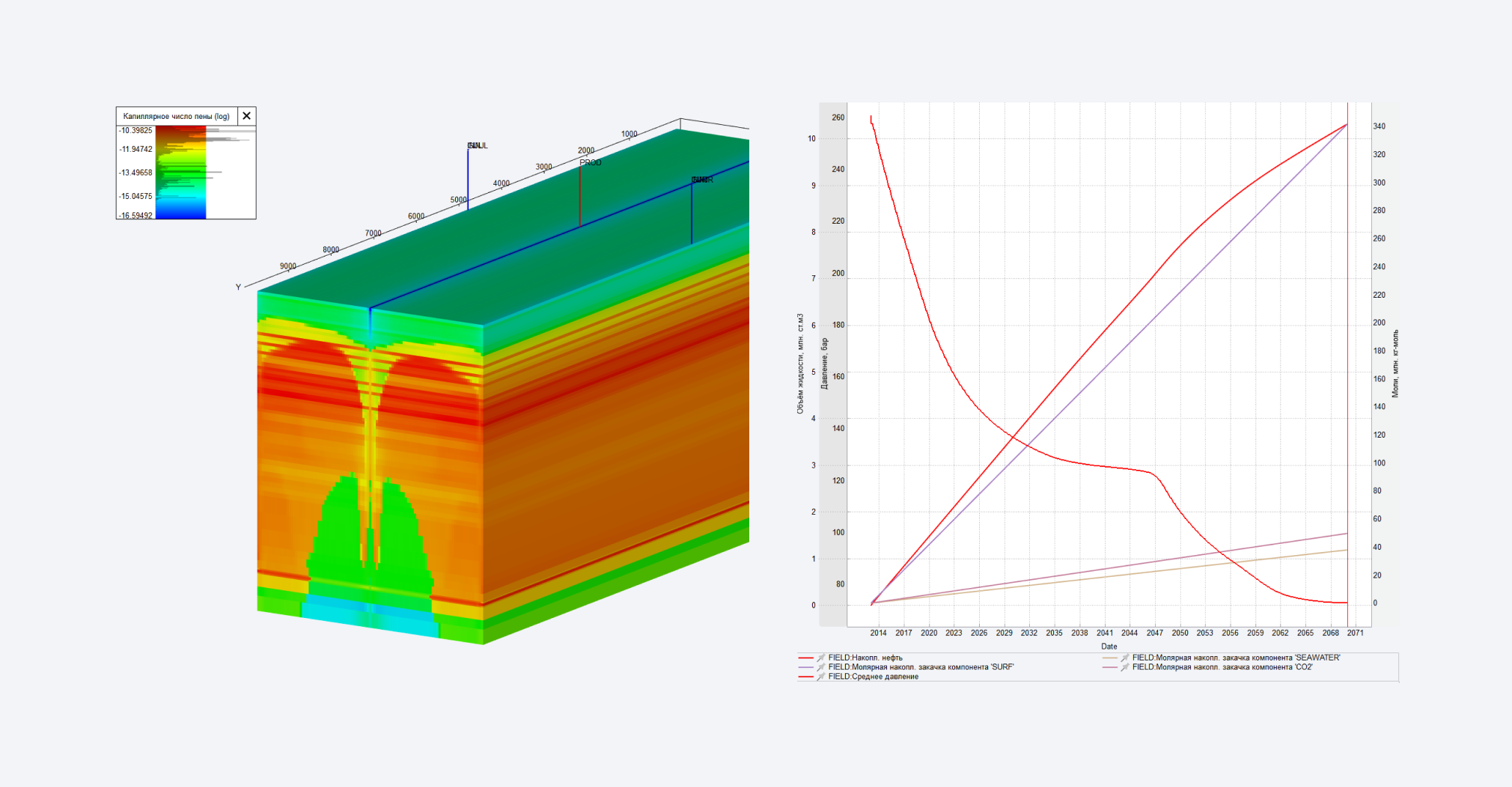This screenshot has height=787, width=1512.
Task: Click the purple line swatch for 'SURF' series
Action: [x=806, y=667]
